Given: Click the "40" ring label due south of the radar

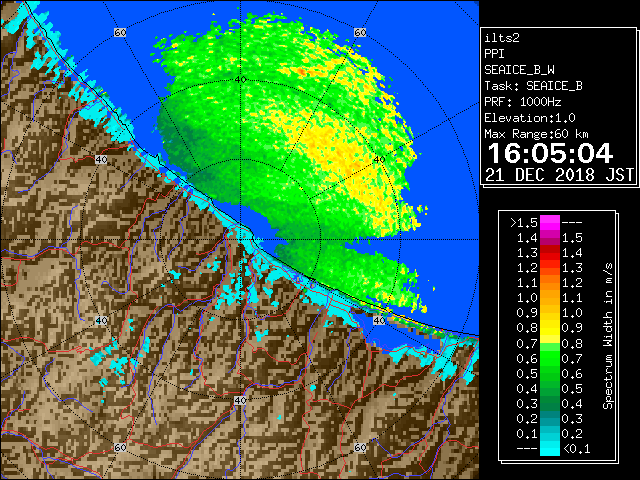Looking at the screenshot, I should (x=240, y=400).
